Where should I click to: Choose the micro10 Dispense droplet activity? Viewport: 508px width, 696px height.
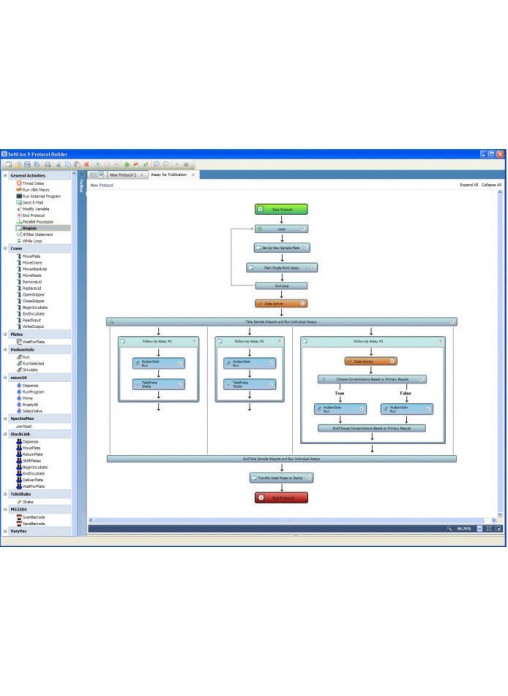pos(28,385)
